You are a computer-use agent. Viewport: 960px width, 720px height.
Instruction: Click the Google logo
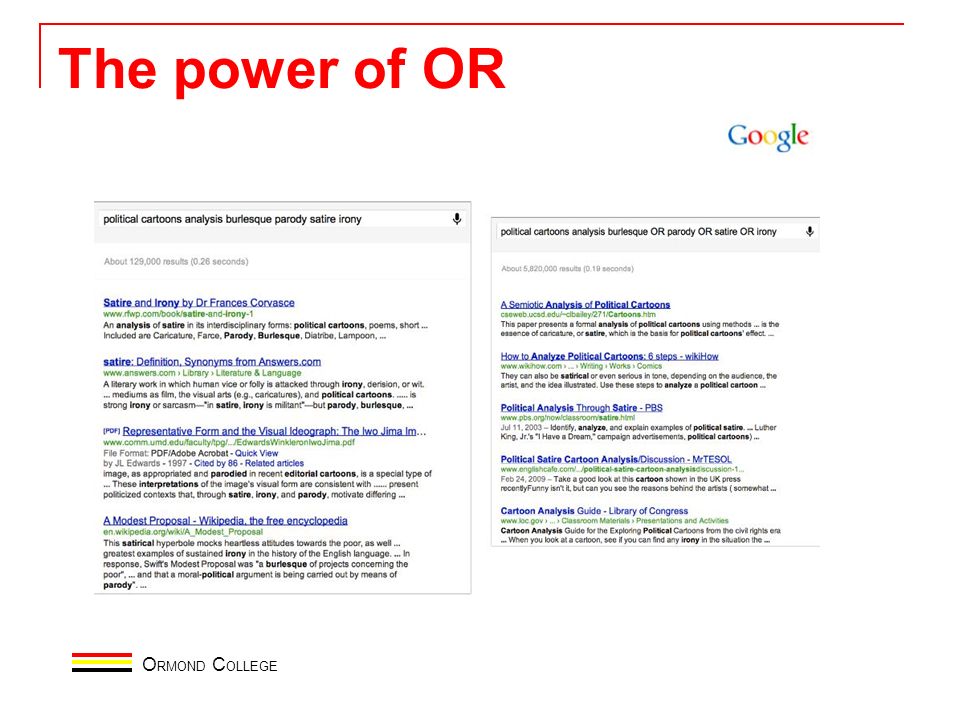click(x=768, y=136)
